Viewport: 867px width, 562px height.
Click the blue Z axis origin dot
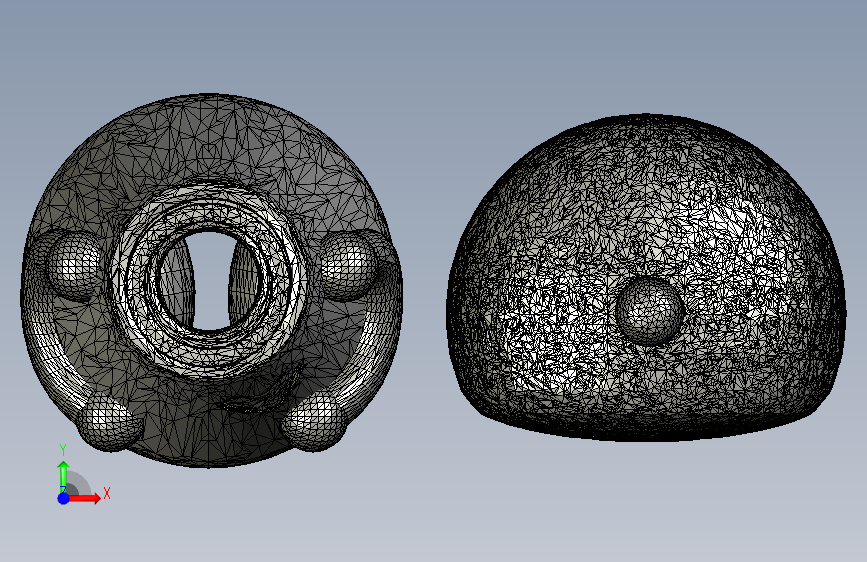pyautogui.click(x=63, y=498)
